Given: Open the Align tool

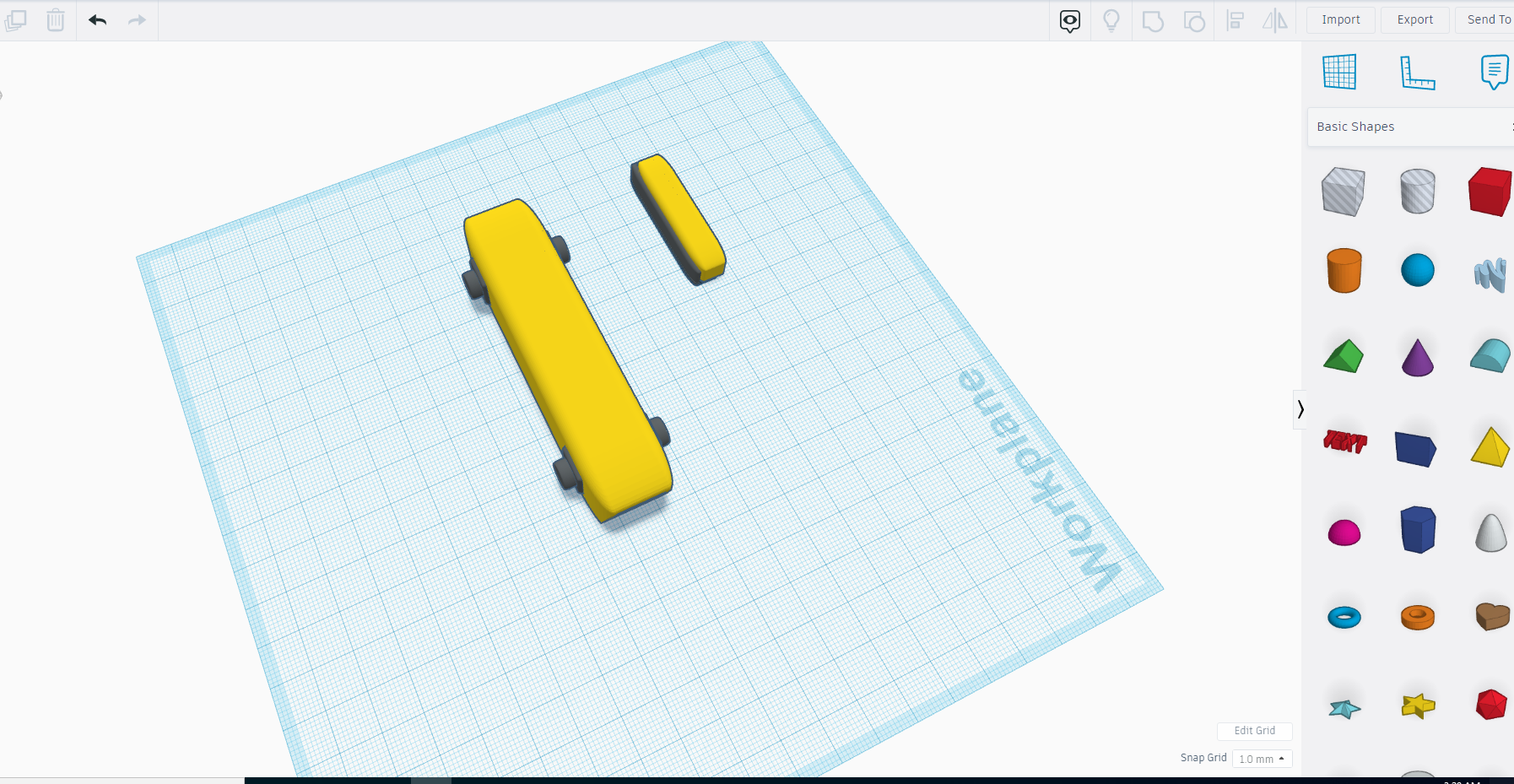Looking at the screenshot, I should click(x=1236, y=20).
